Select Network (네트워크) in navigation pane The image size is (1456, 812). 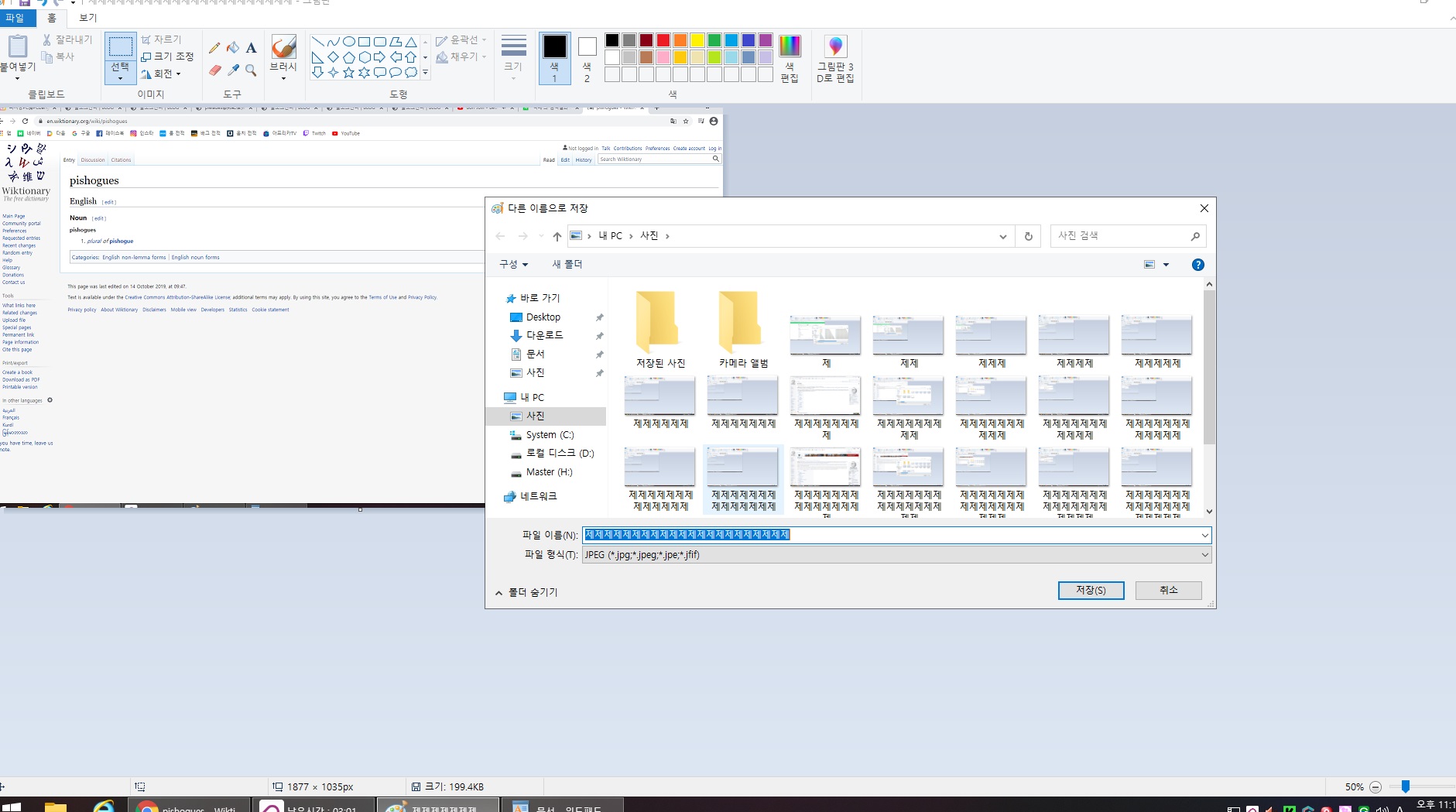(530, 496)
